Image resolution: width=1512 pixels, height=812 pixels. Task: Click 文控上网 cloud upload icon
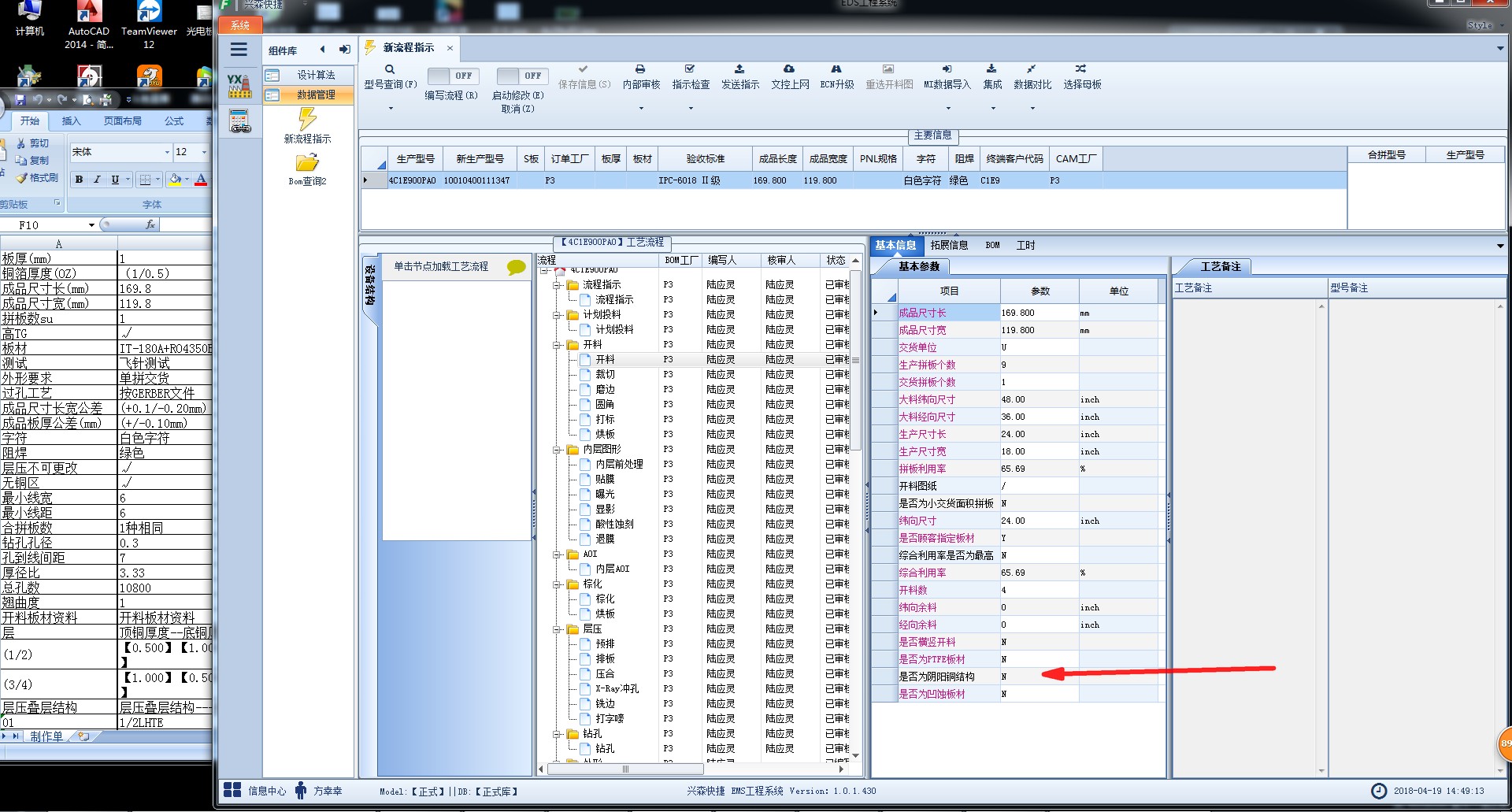click(x=789, y=69)
